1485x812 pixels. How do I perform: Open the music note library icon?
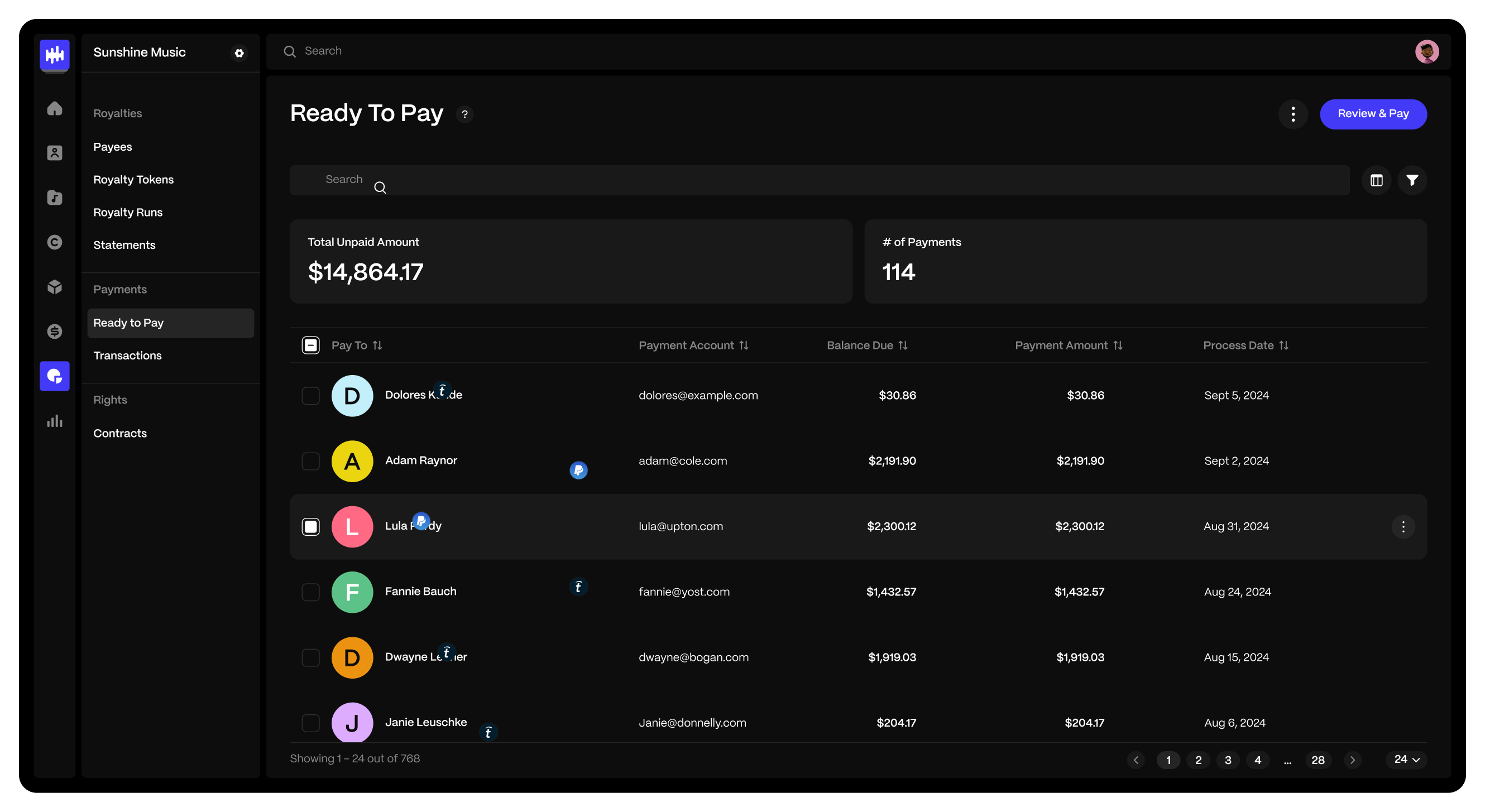[55, 198]
